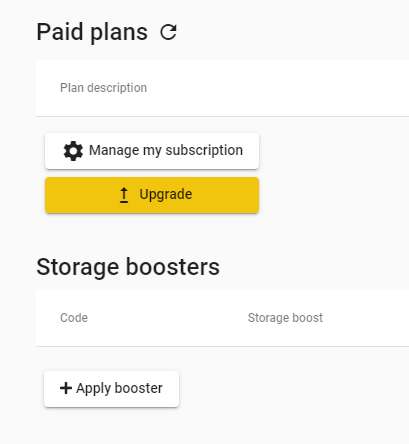Sort by Plan description column header

[x=103, y=88]
